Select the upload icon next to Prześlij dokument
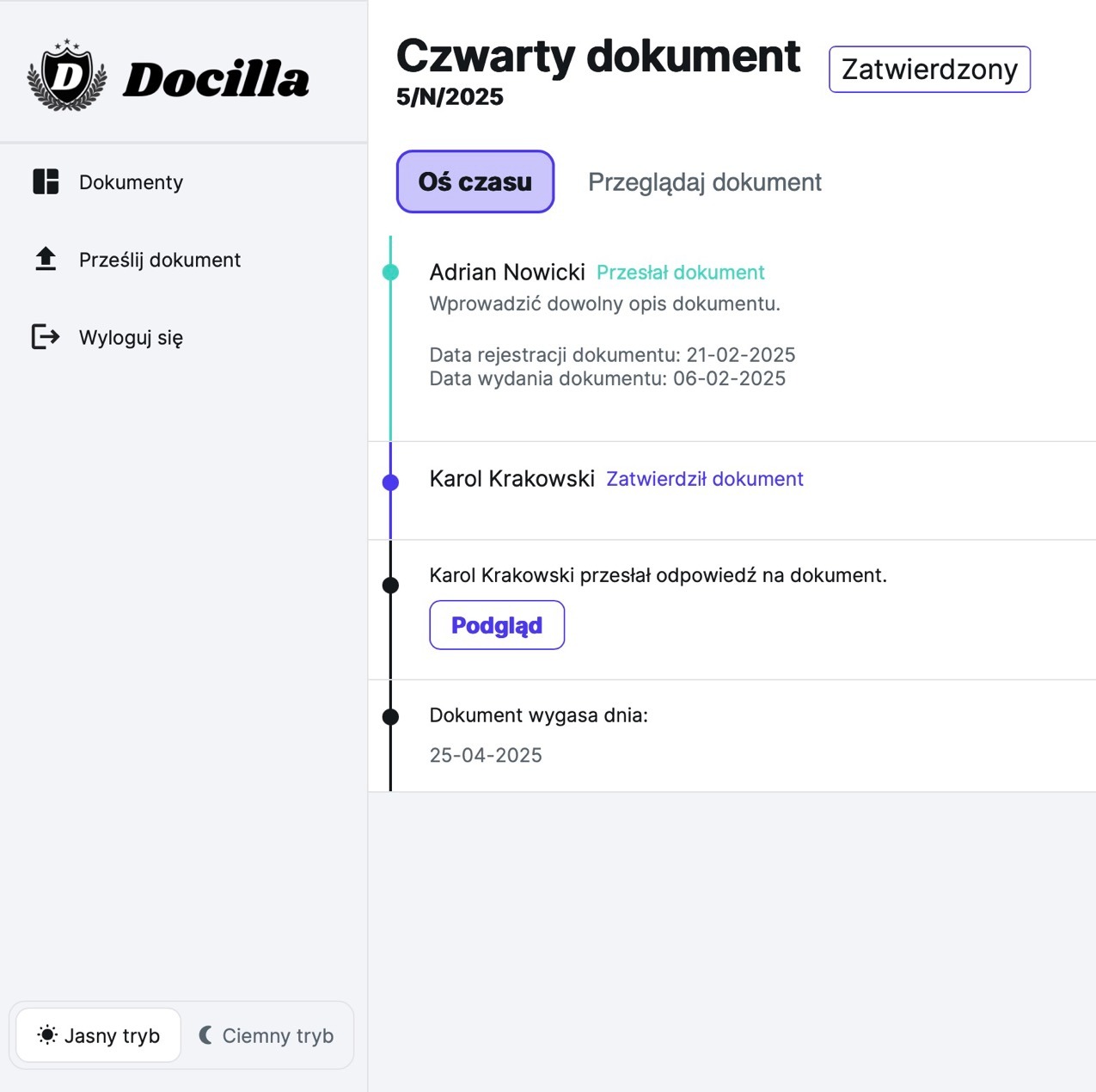This screenshot has width=1096, height=1092. coord(44,259)
